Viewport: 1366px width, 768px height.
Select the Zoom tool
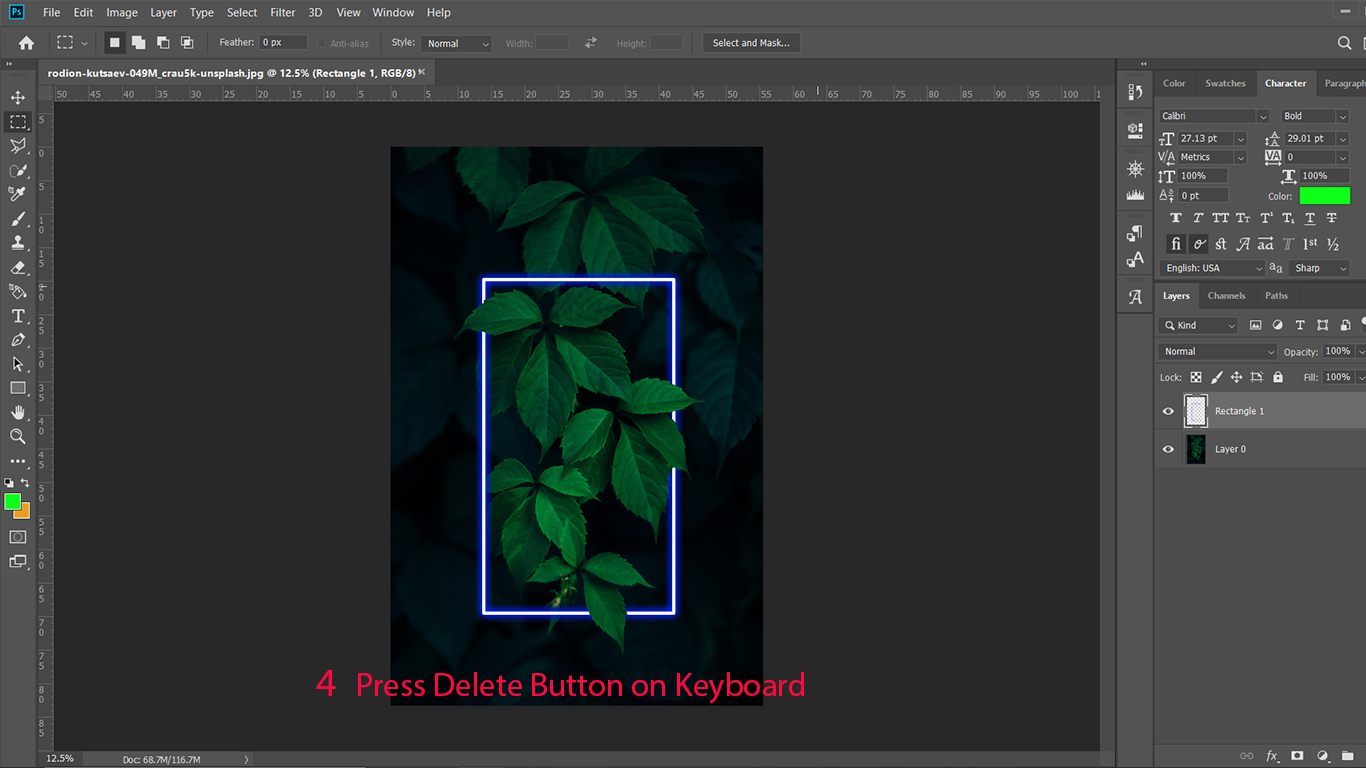tap(18, 436)
